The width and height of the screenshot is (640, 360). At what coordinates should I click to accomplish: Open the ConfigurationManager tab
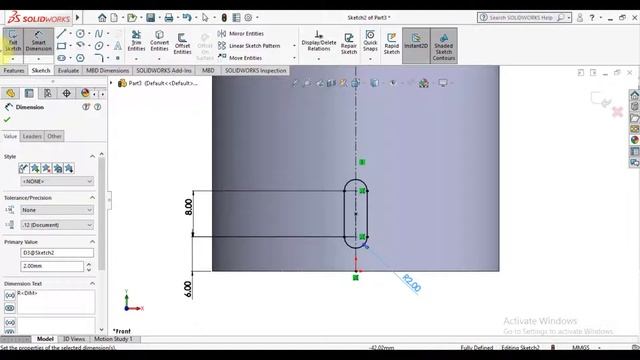pyautogui.click(x=48, y=93)
